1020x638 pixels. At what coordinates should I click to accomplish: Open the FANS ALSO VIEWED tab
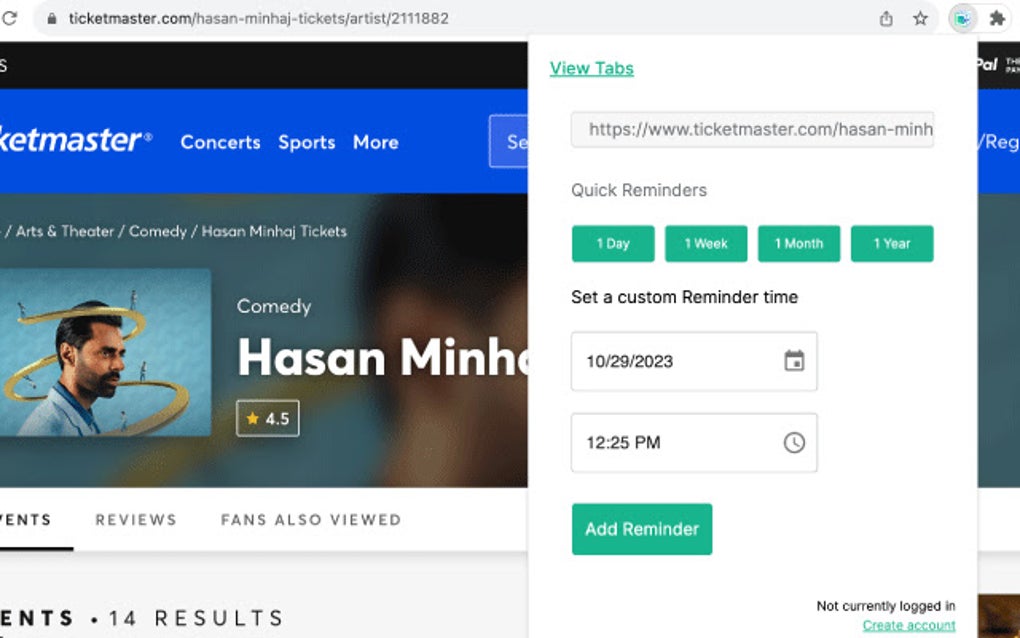click(x=311, y=519)
